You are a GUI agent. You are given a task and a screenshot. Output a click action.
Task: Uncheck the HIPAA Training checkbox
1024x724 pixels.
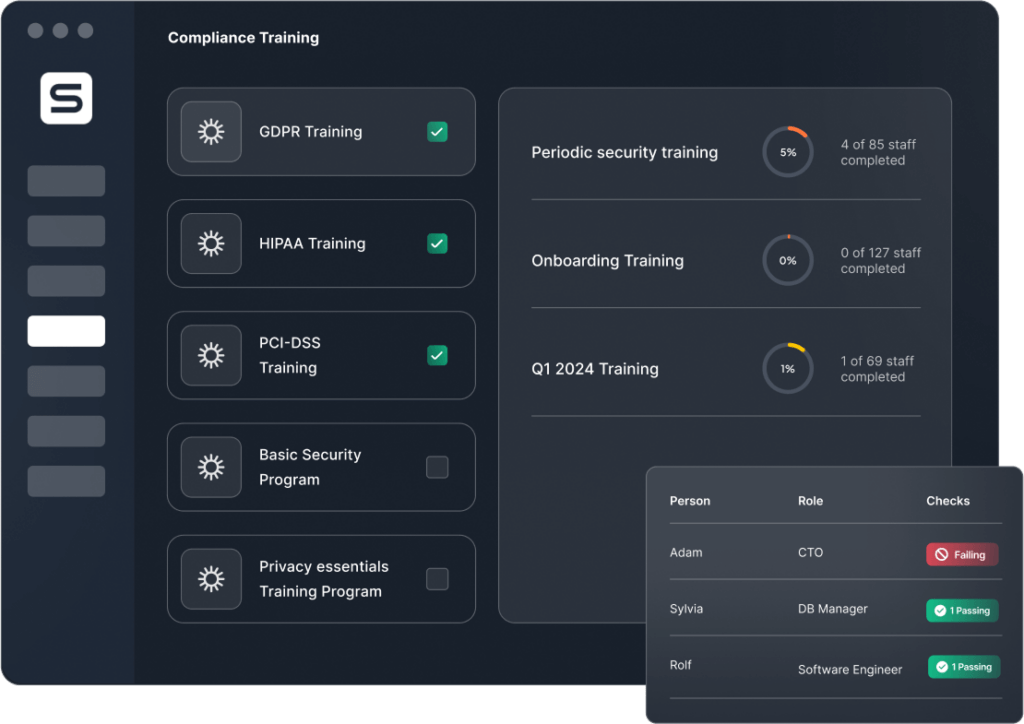pos(437,244)
